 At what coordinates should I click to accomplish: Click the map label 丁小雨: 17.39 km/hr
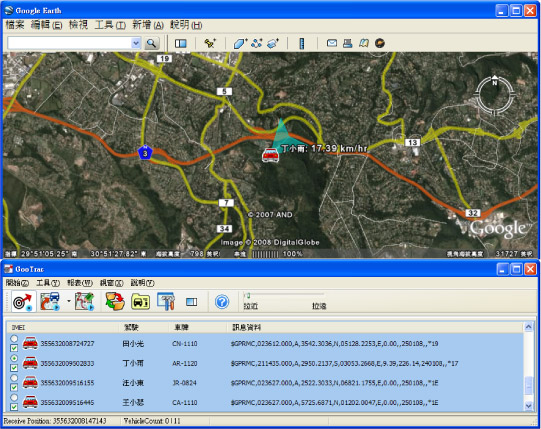point(324,149)
